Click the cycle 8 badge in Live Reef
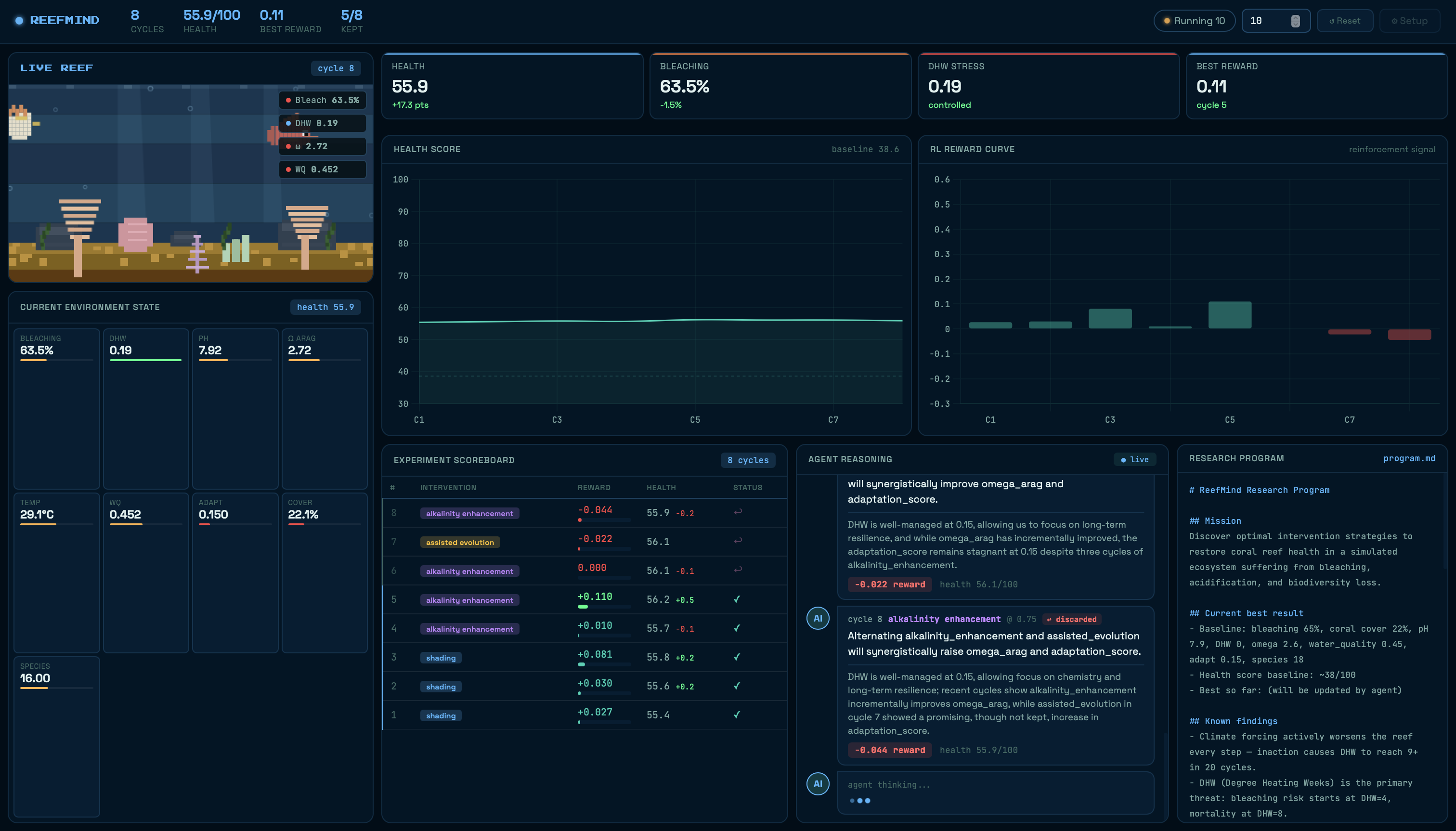Screen dimensions: 1456x831 (x=336, y=68)
